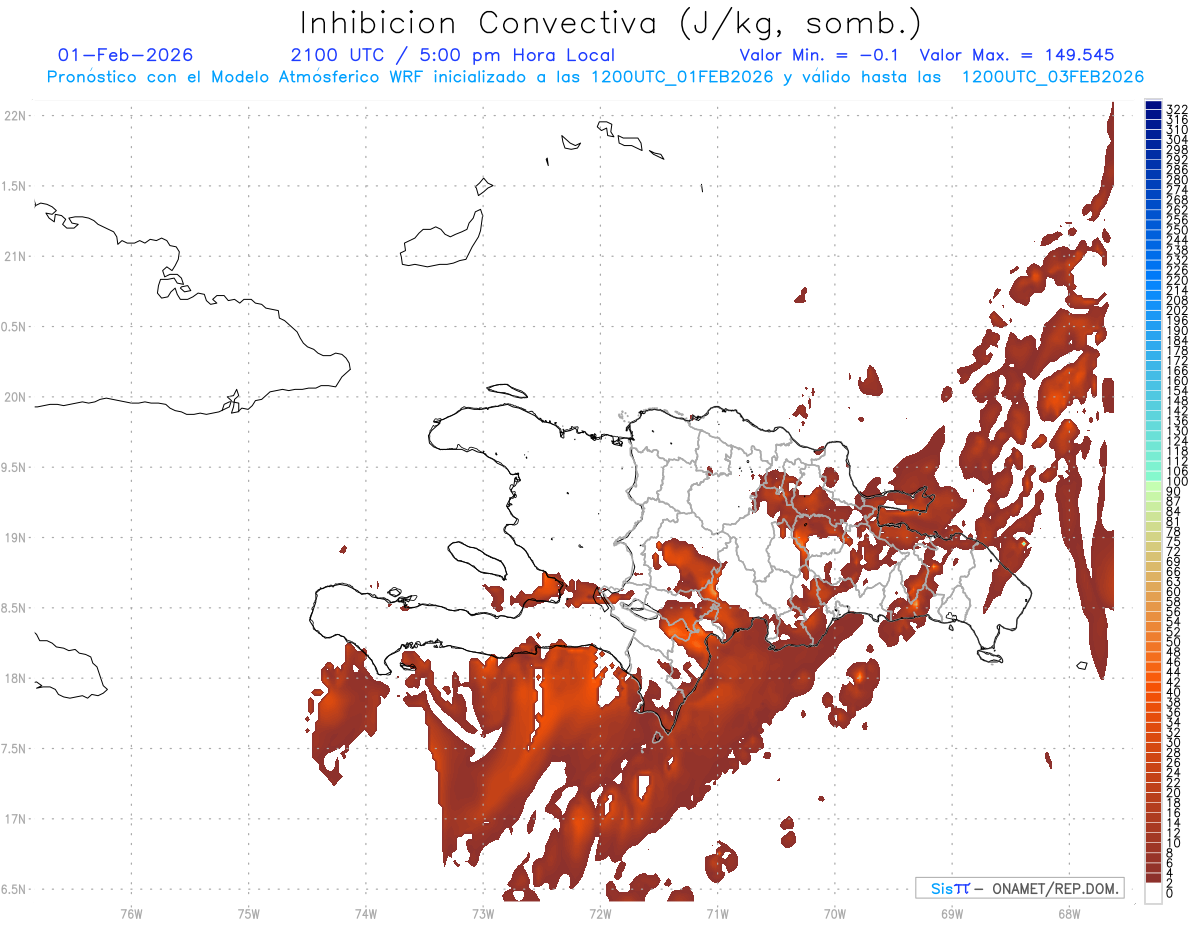Click the initialization stamp '1200UTC_01FEB2026'
1200x927 pixels.
coord(680,77)
